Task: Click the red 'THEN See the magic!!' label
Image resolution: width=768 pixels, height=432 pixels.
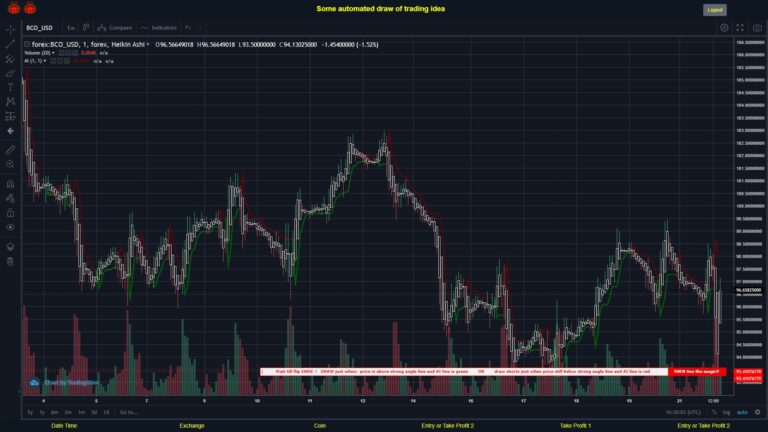Action: (x=696, y=372)
